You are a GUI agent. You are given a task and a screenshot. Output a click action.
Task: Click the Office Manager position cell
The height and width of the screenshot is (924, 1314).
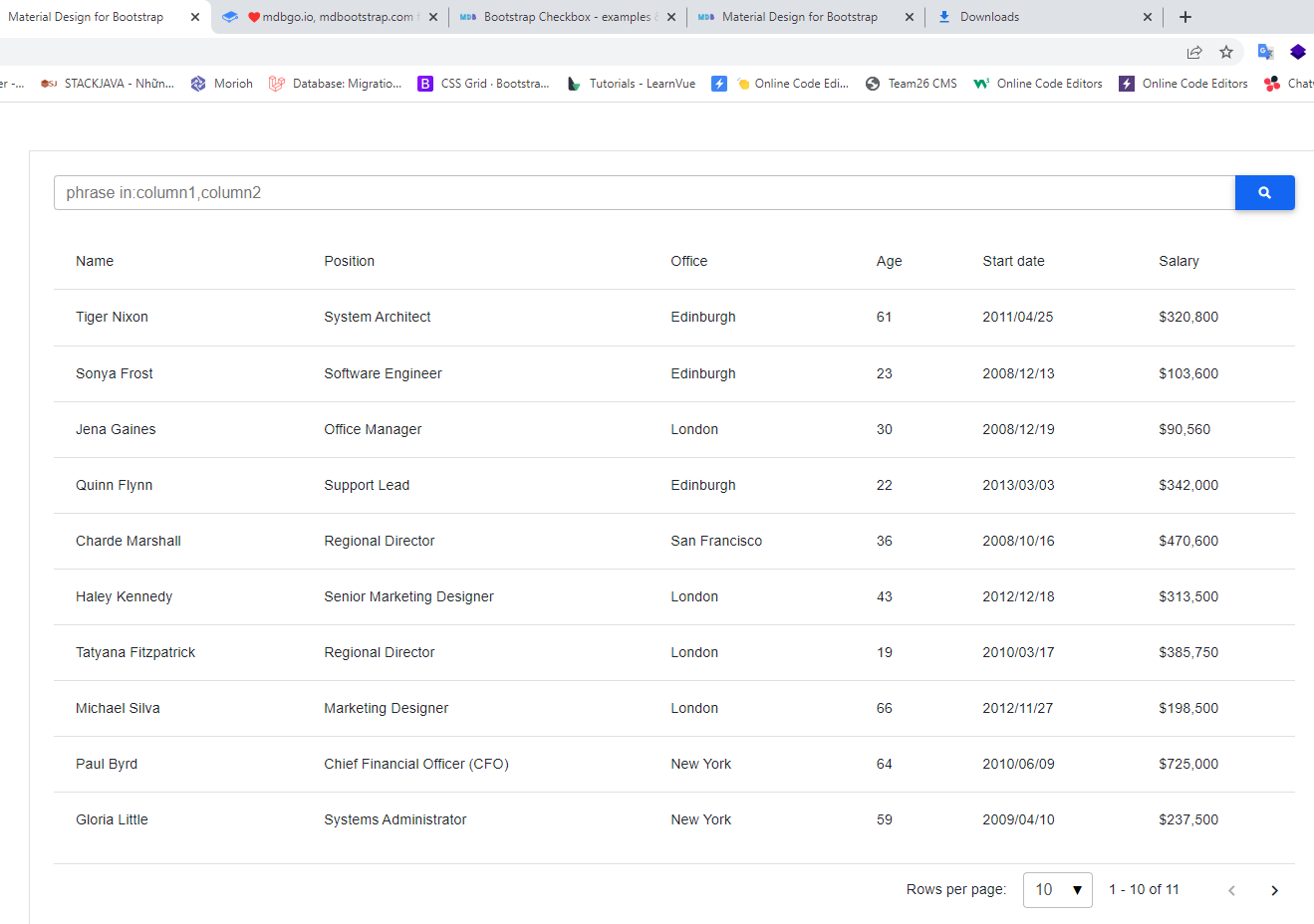coord(373,429)
